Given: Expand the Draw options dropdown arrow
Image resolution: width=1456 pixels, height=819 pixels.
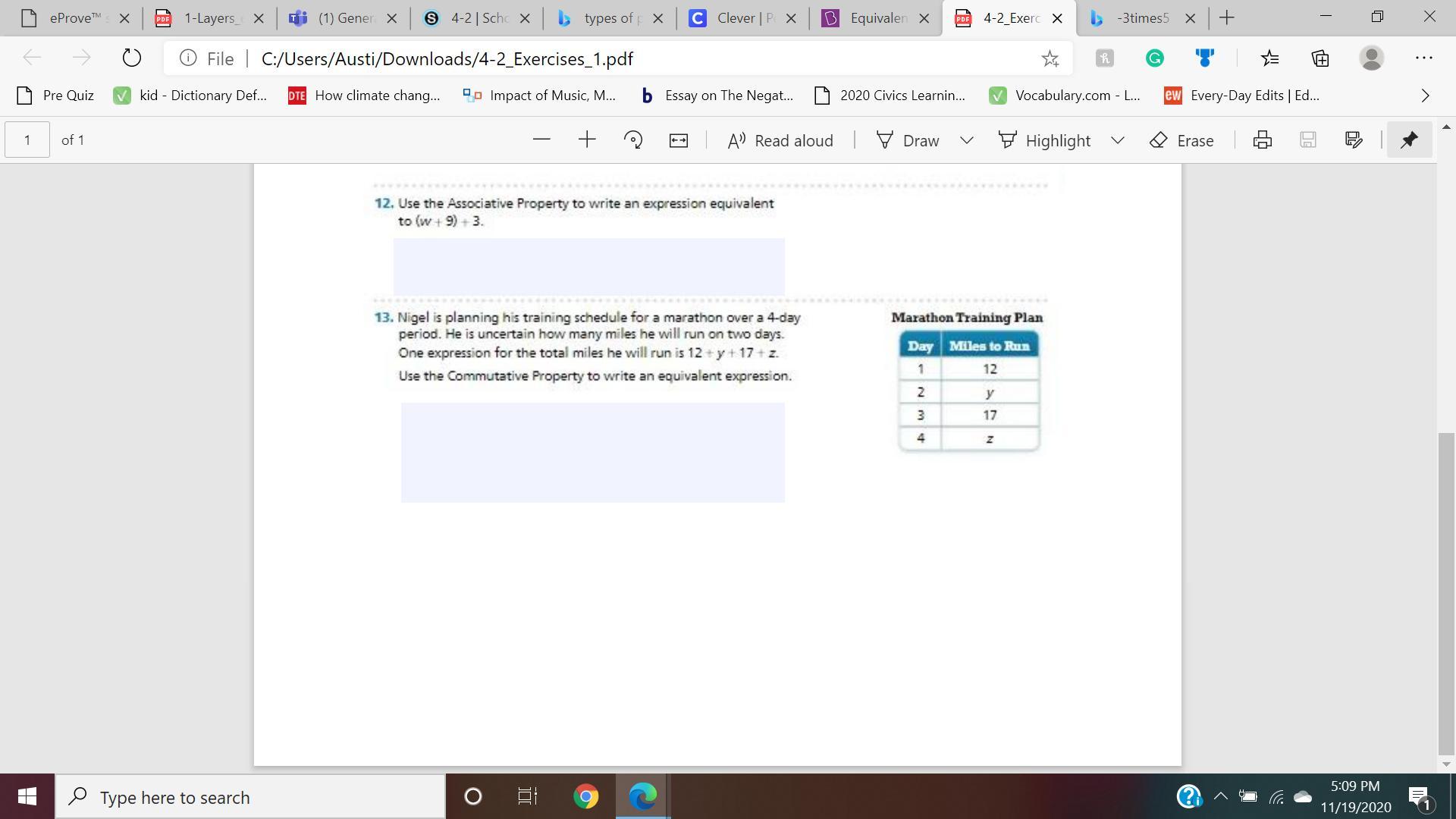Looking at the screenshot, I should (967, 140).
